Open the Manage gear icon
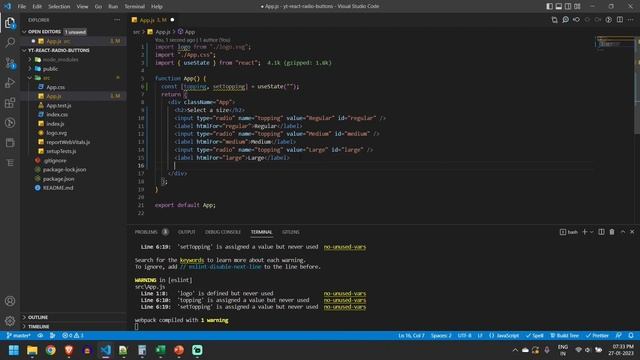Viewport: 640px width, 360px height. click(10, 321)
